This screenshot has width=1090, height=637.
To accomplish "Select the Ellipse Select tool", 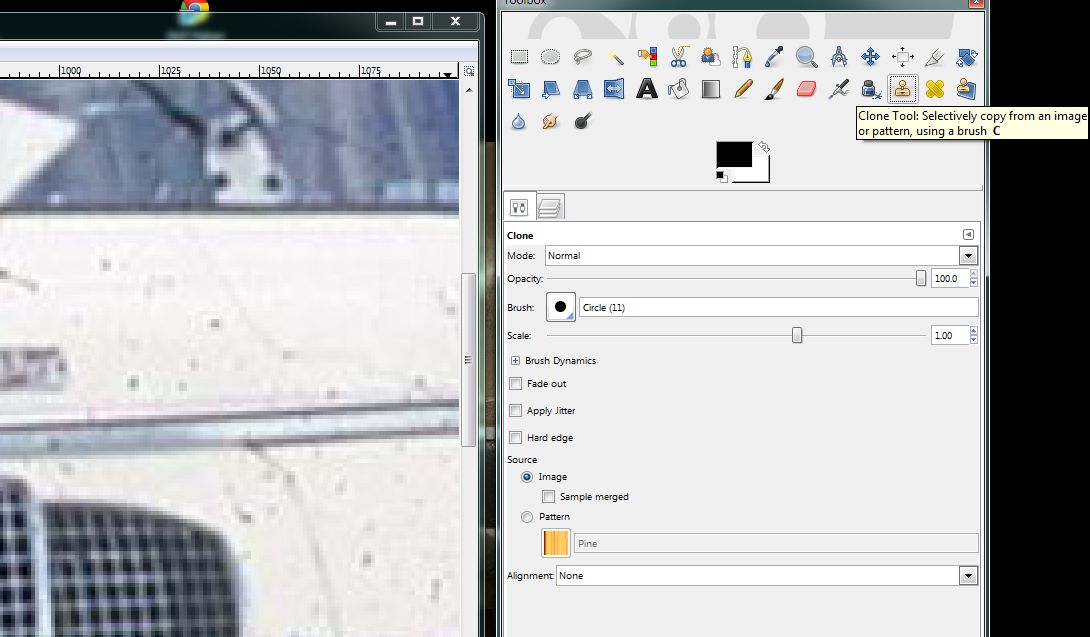I will (551, 57).
